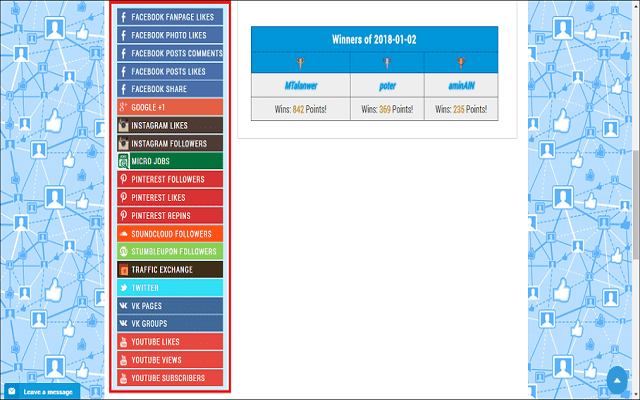Screen dimensions: 640x400
Task: Click the Google+ icon in sidebar
Action: 123,107
